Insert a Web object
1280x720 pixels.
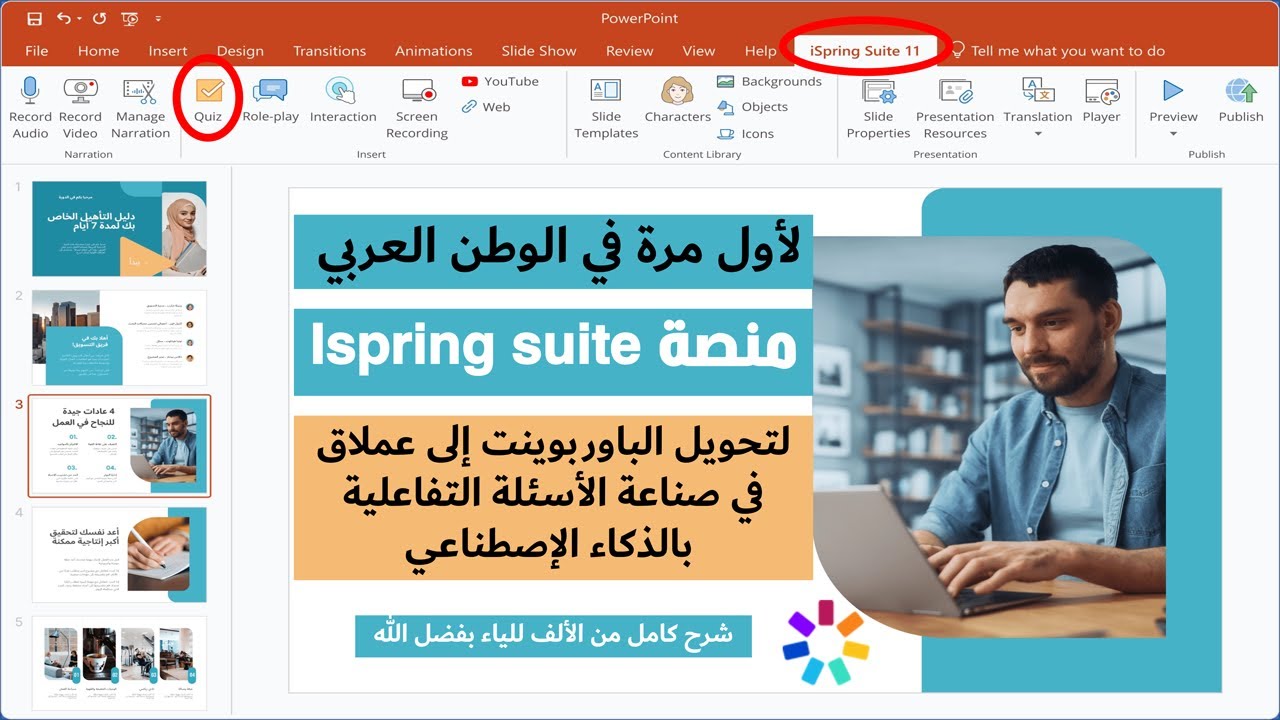point(486,107)
